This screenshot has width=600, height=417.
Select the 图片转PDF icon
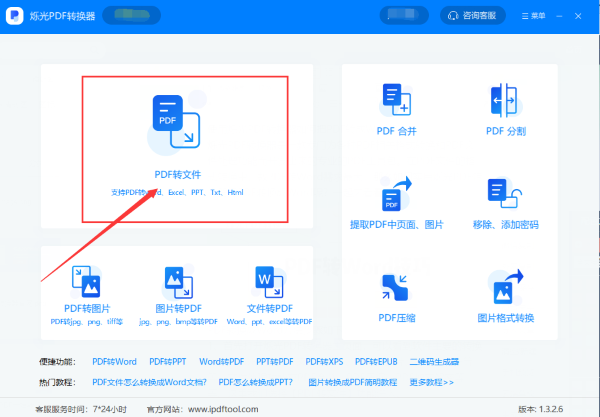pos(179,282)
